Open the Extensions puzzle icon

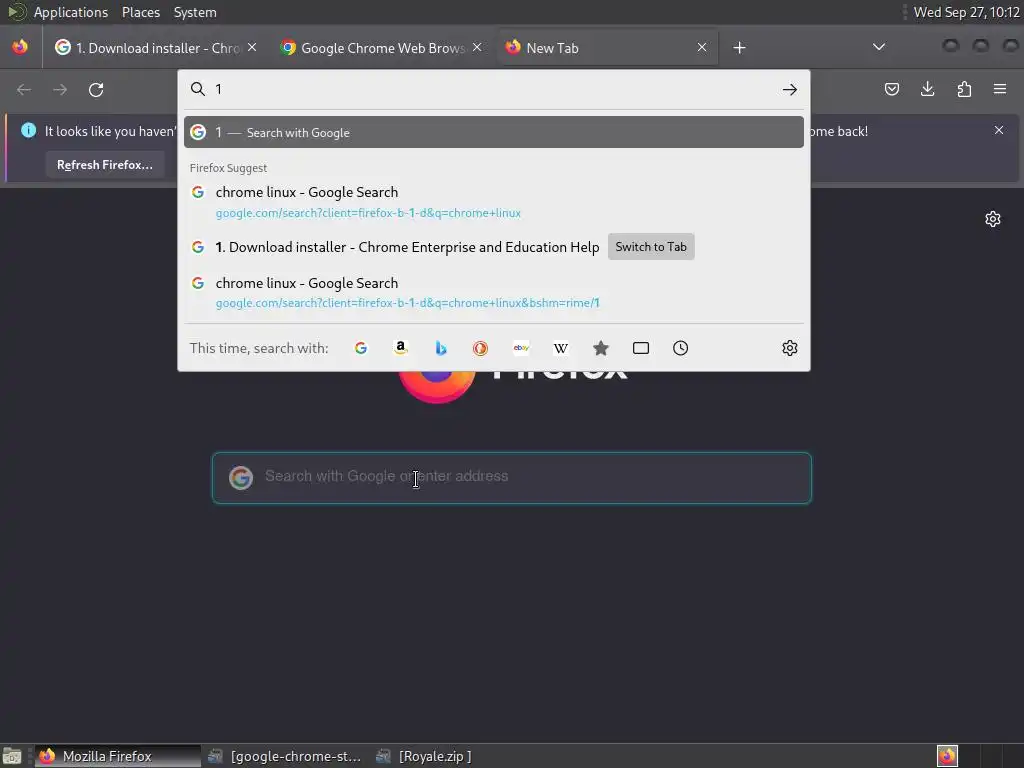click(x=964, y=89)
